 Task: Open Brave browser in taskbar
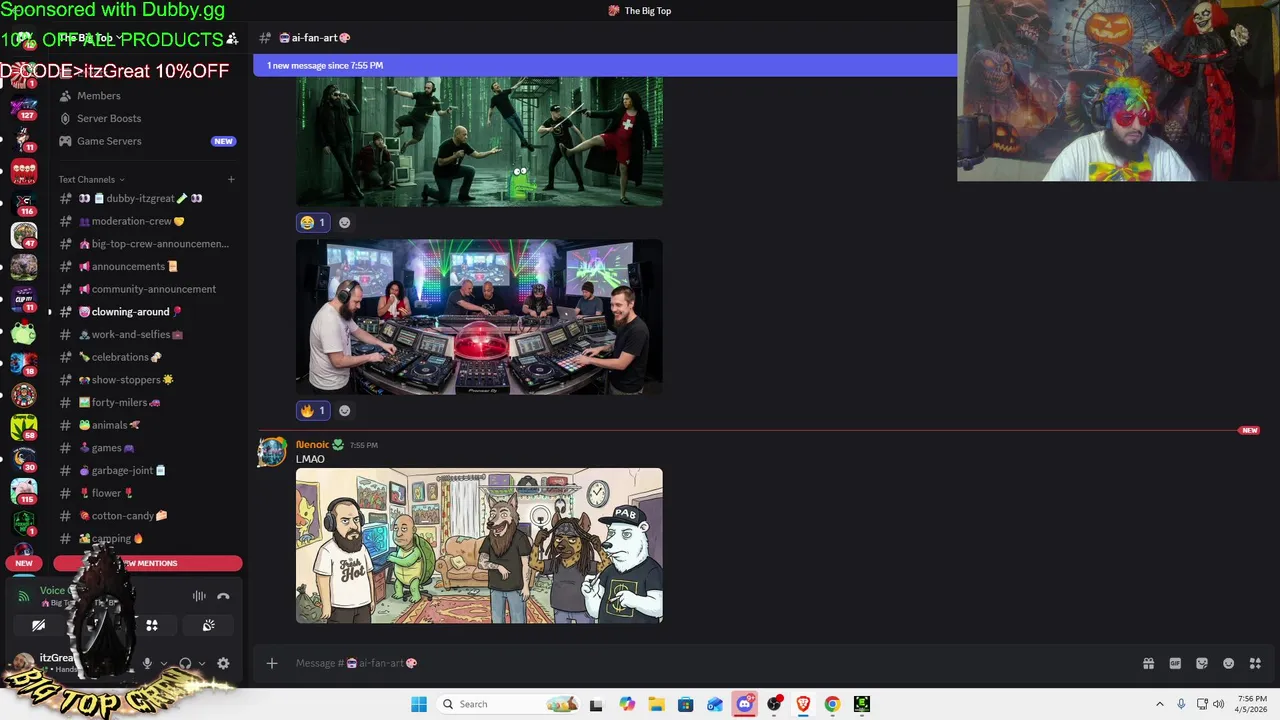803,704
